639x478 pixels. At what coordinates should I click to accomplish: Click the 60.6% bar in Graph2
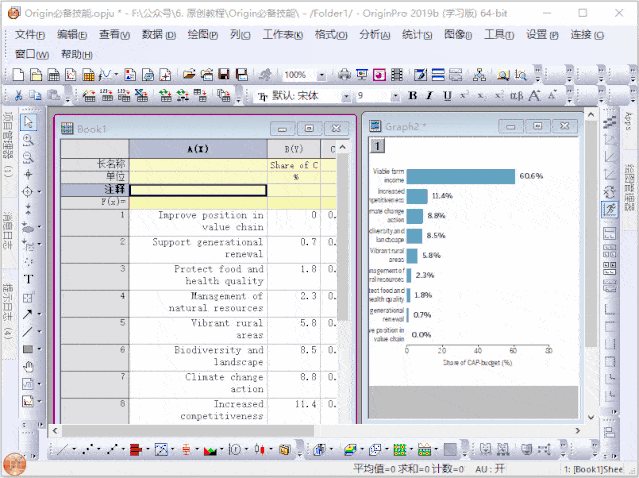[x=461, y=176]
